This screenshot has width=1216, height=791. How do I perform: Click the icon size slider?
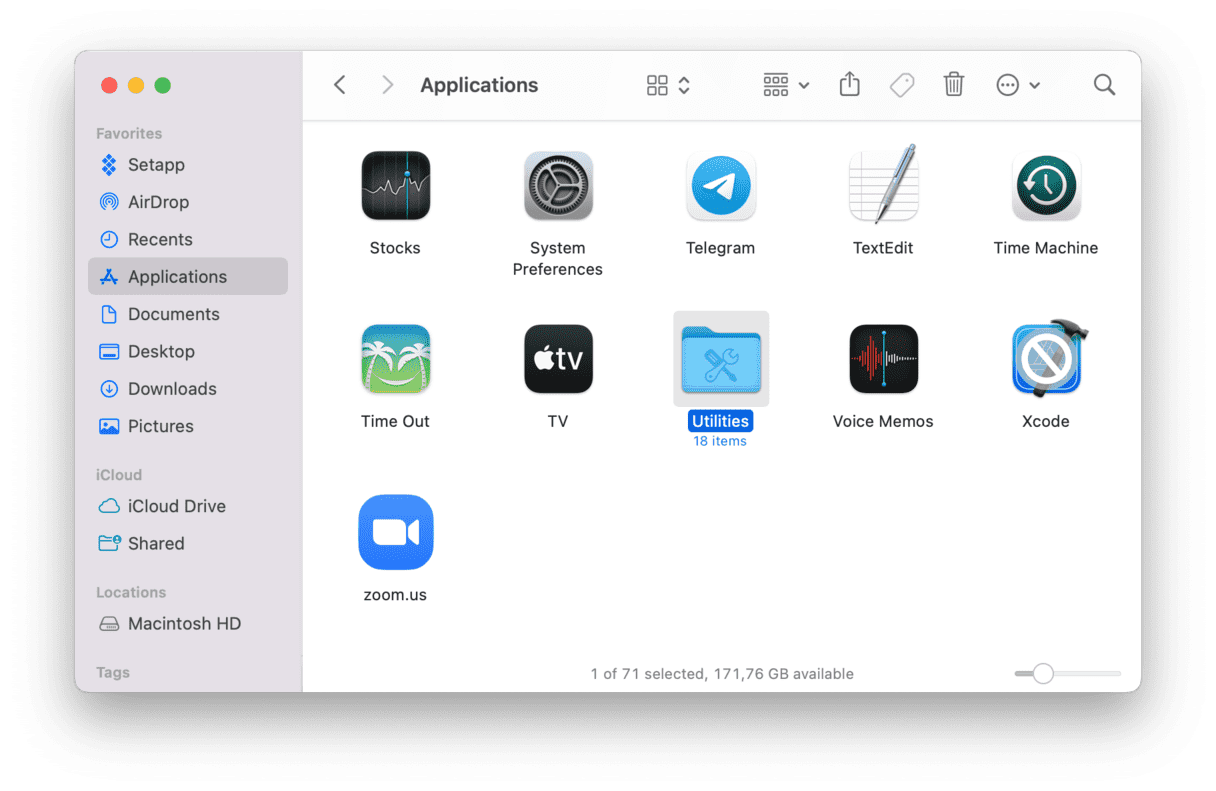pyautogui.click(x=1066, y=674)
